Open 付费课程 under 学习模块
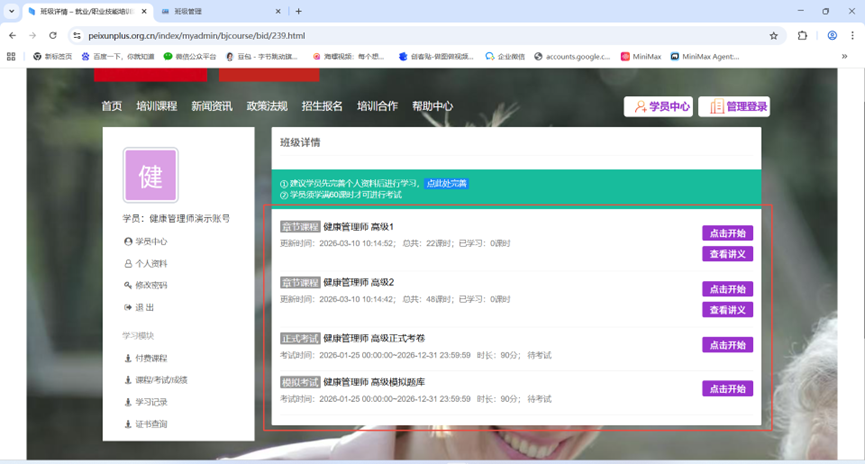Screen dimensions: 865x464 (150, 358)
